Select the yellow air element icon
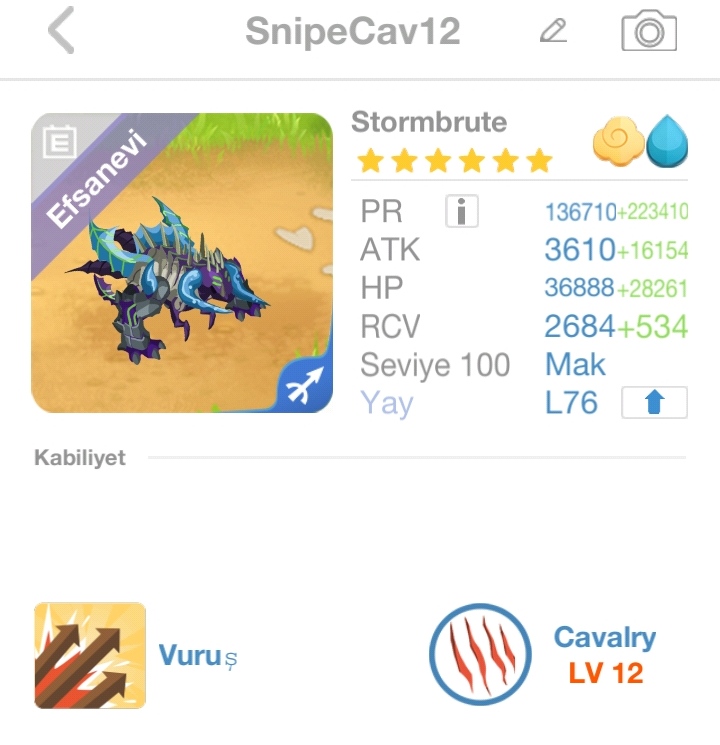Screen dimensions: 720x745 618,141
